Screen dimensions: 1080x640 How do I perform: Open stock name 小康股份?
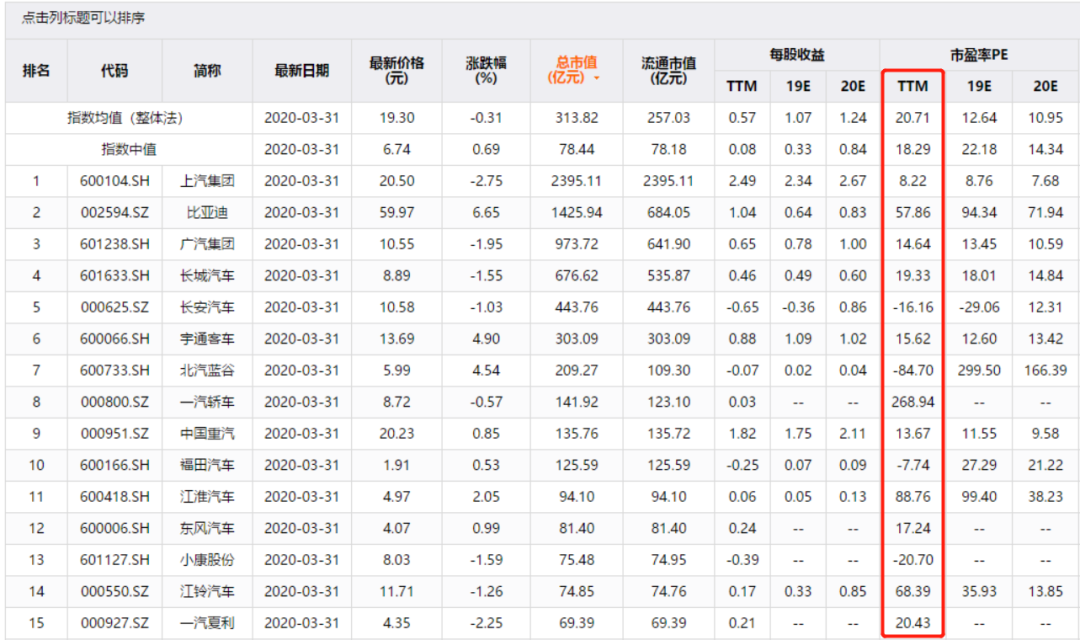point(207,560)
